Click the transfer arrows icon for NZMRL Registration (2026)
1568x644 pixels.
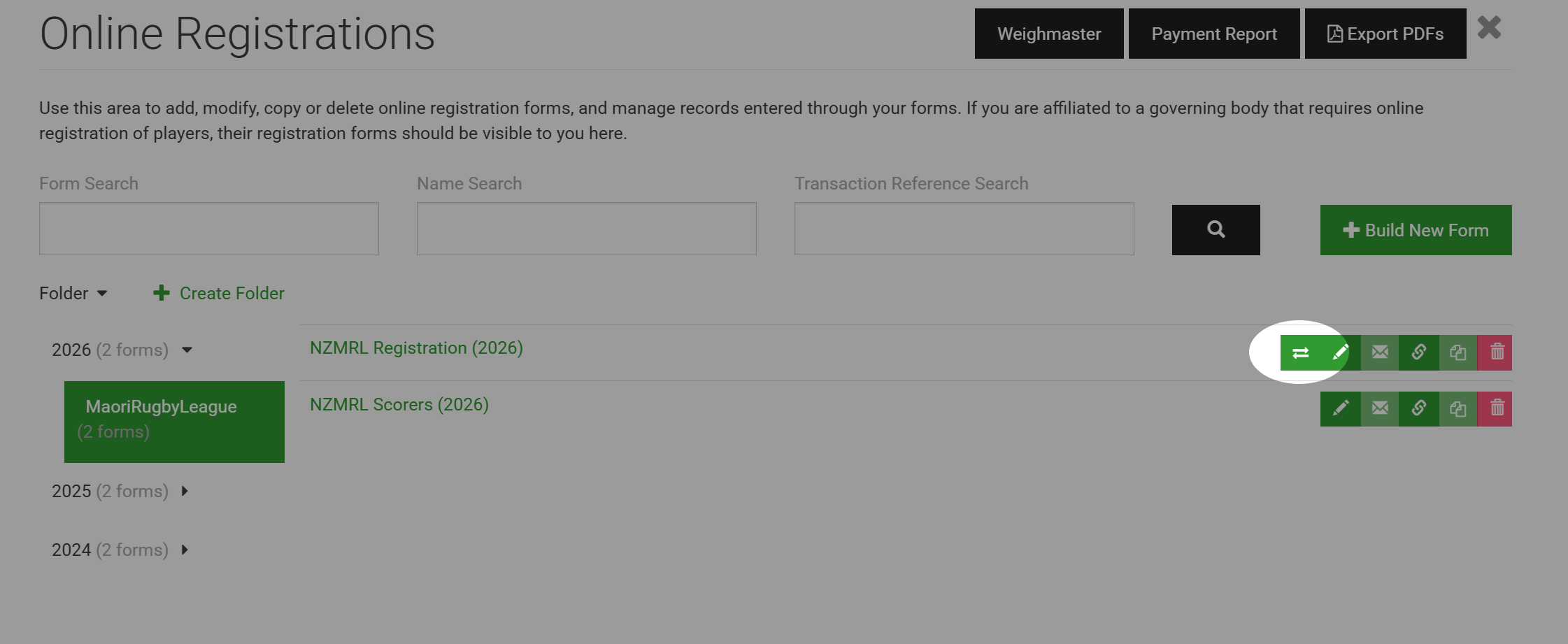(x=1300, y=352)
